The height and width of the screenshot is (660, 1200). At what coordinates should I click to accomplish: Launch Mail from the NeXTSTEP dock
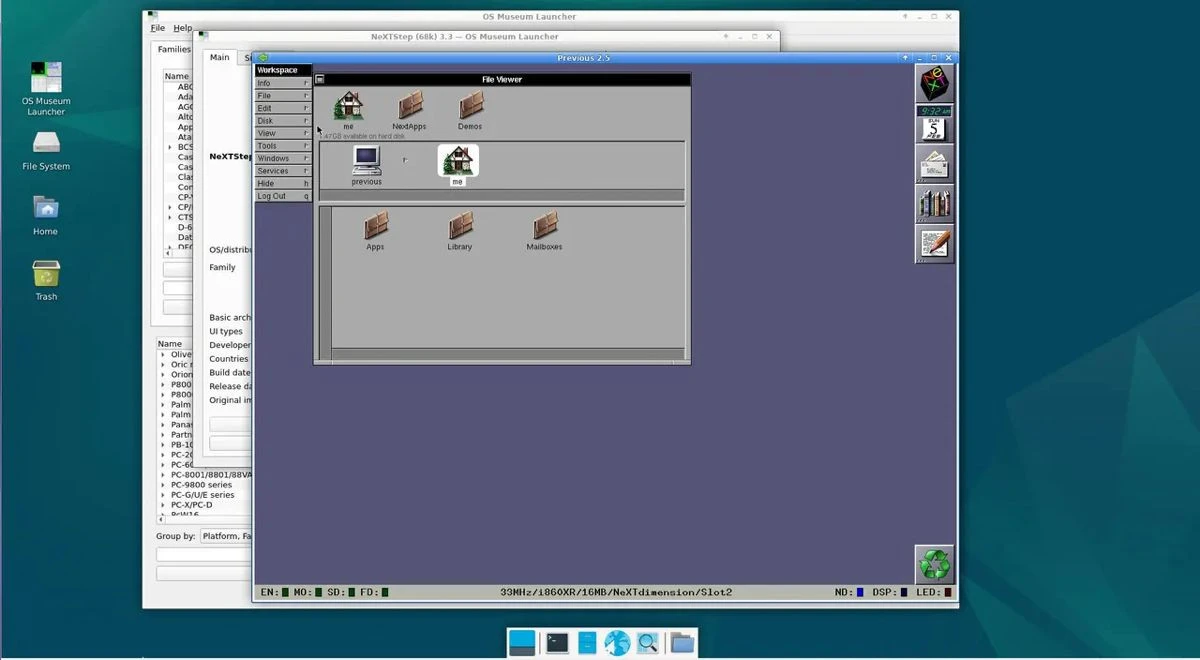(x=935, y=163)
